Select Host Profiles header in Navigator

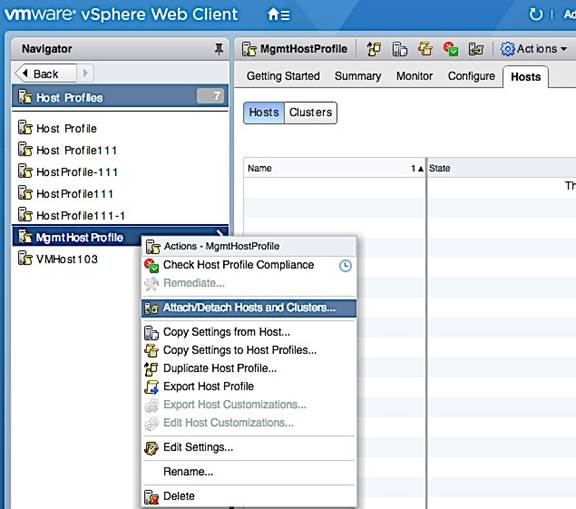coord(120,97)
